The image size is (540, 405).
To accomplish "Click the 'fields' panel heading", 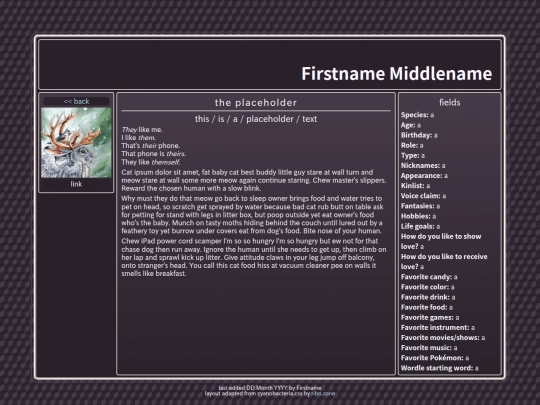I will coord(449,102).
